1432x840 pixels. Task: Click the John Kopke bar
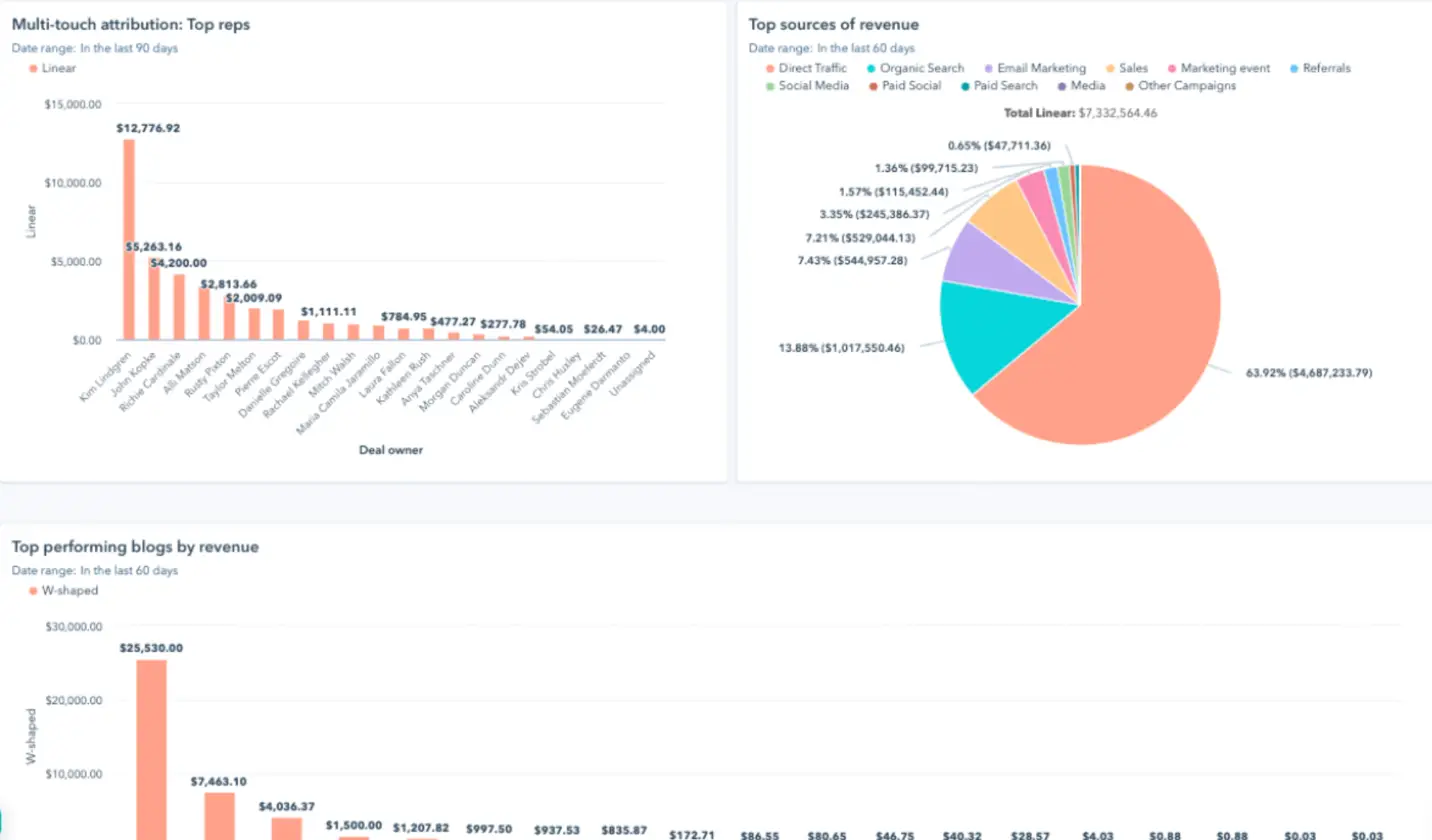click(x=154, y=298)
